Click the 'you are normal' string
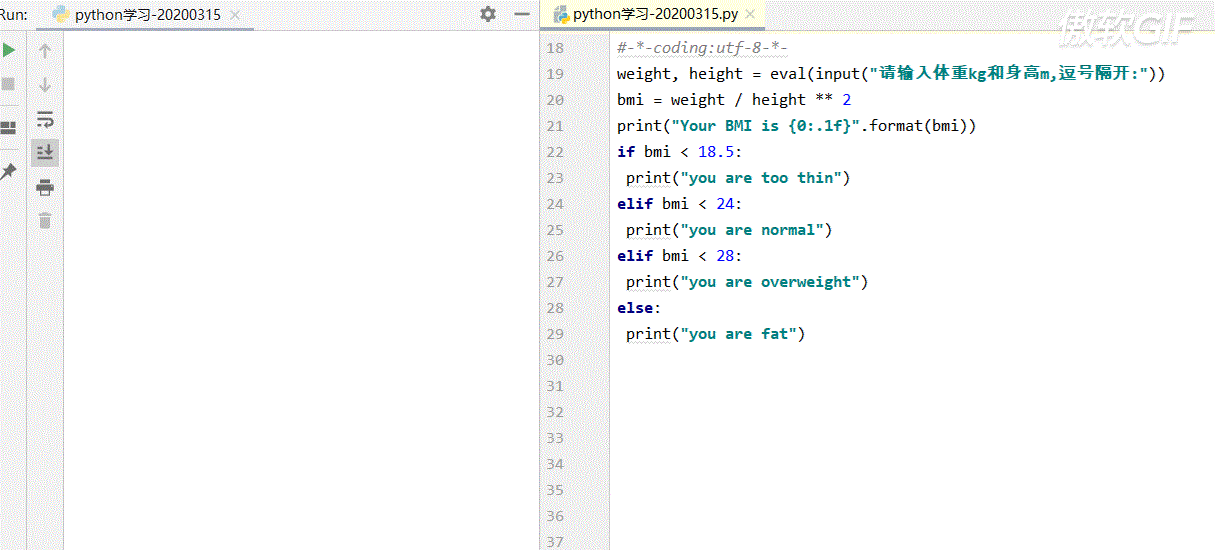This screenshot has height=550, width=1215. [752, 230]
